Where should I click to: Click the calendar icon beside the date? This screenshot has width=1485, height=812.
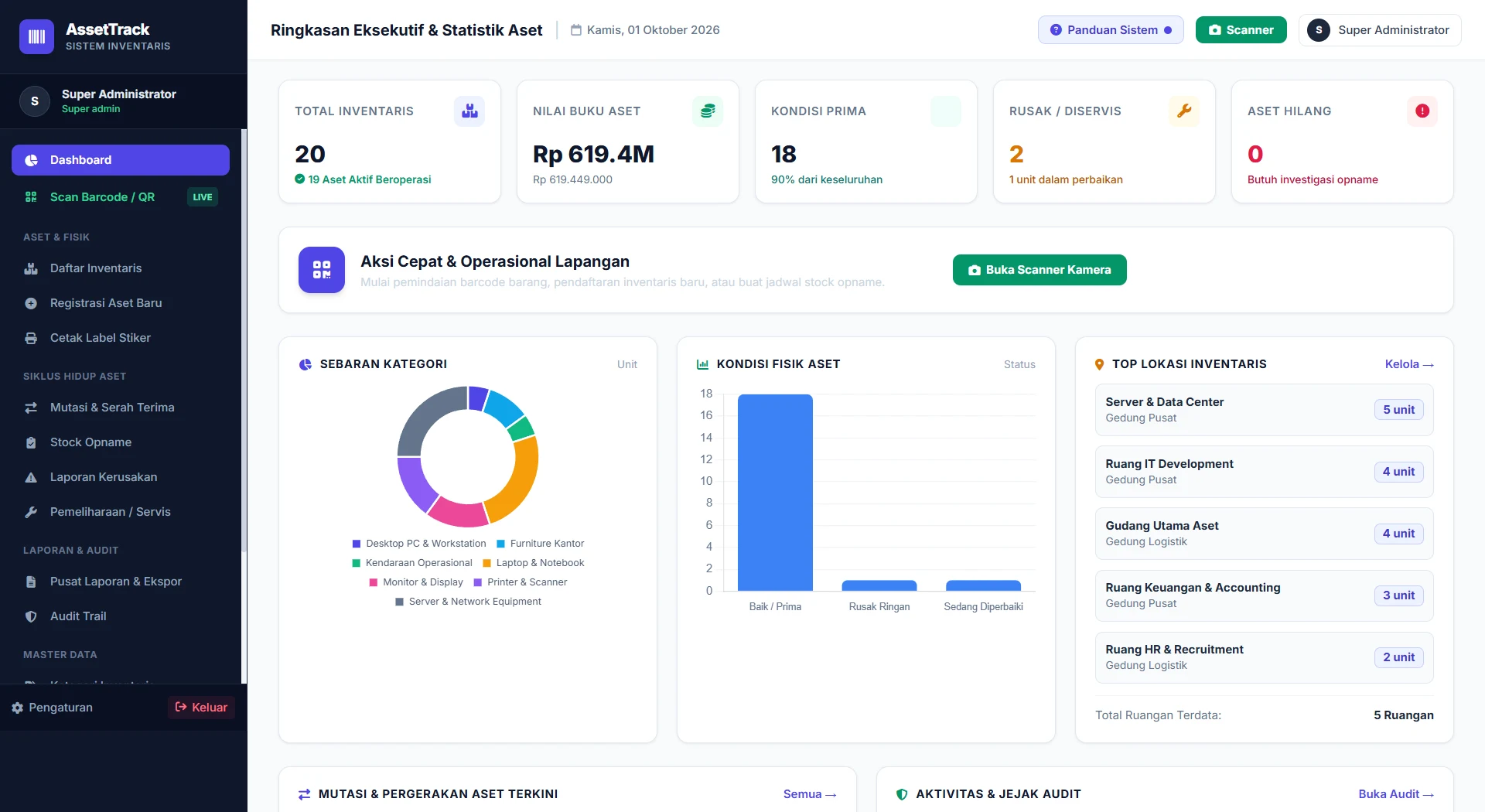pos(576,30)
